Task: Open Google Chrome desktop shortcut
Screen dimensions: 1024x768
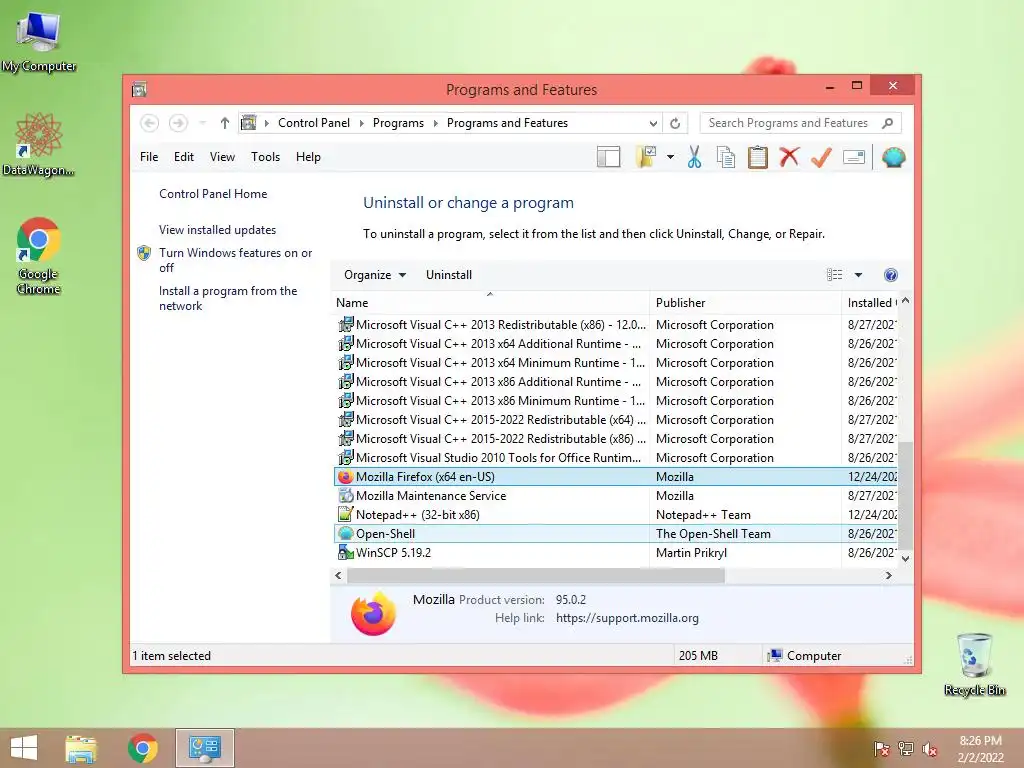Action: point(39,255)
